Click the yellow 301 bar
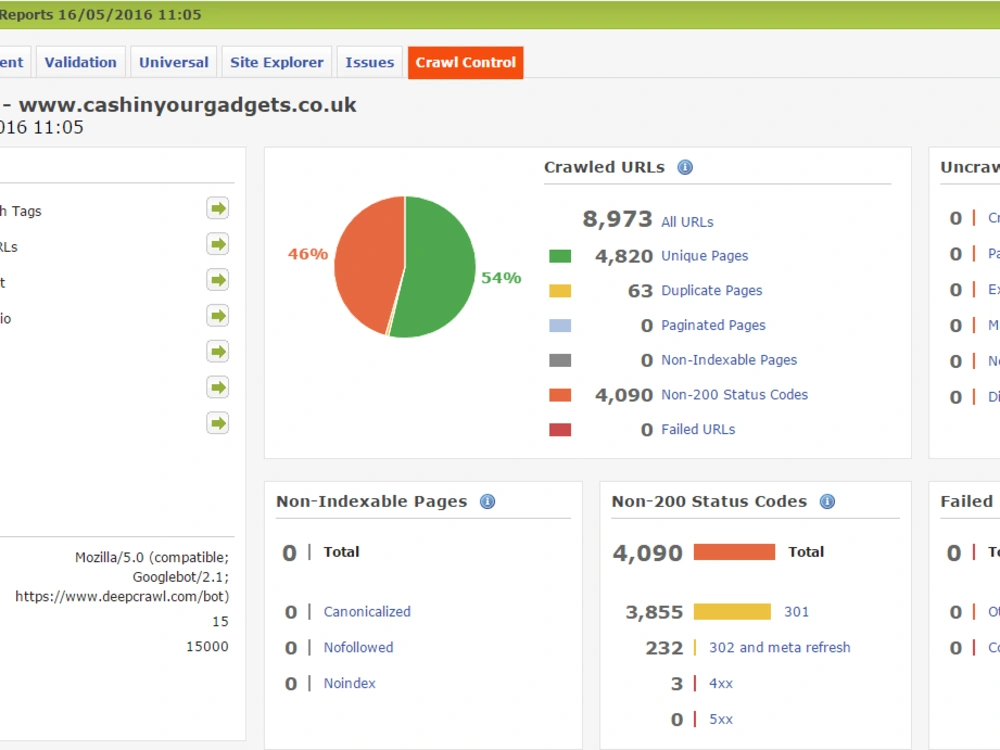 [732, 612]
